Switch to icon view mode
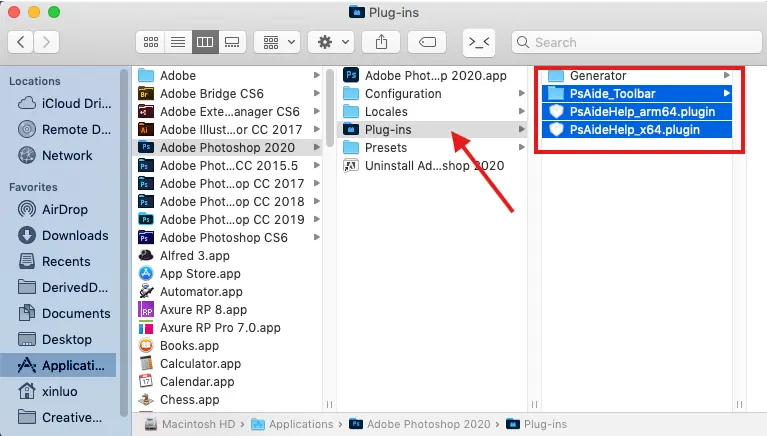 click(x=151, y=42)
